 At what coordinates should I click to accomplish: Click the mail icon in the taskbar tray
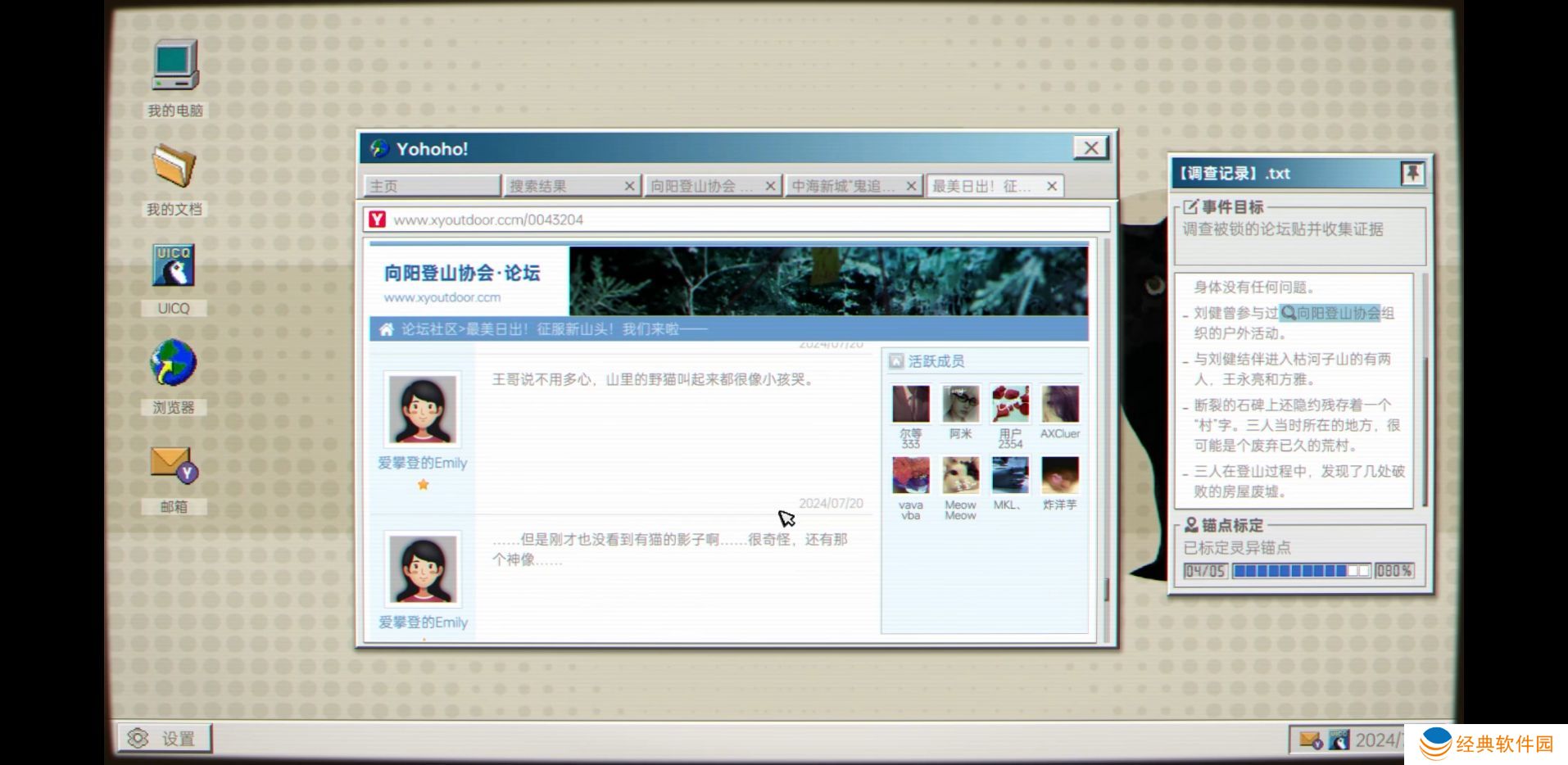1310,740
